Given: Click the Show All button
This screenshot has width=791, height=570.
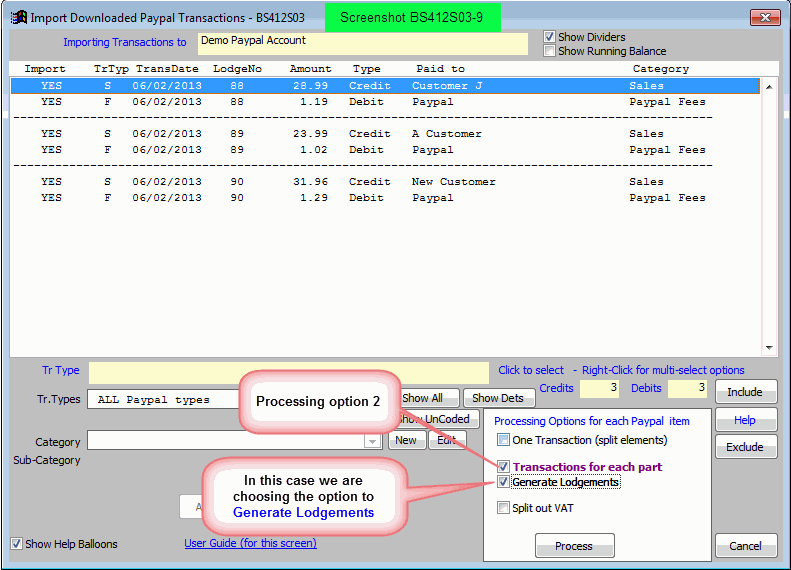Looking at the screenshot, I should click(430, 398).
